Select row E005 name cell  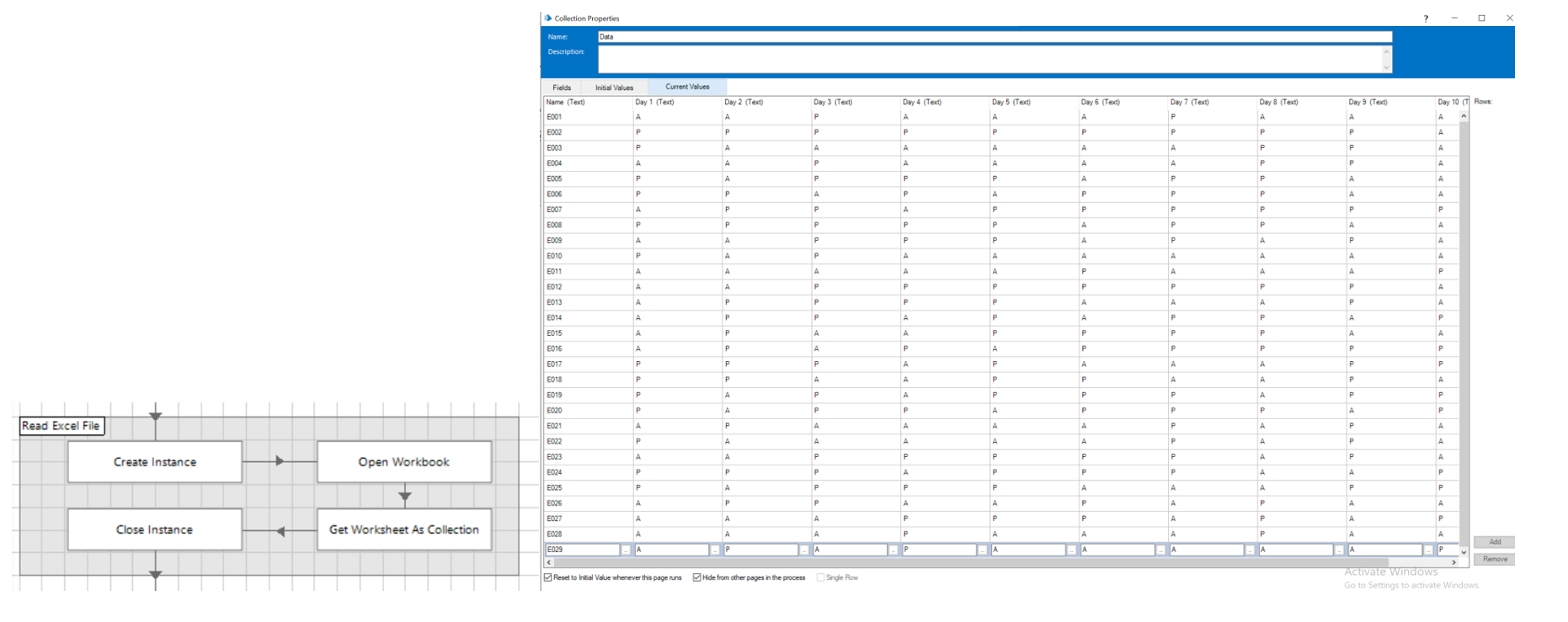click(x=588, y=179)
